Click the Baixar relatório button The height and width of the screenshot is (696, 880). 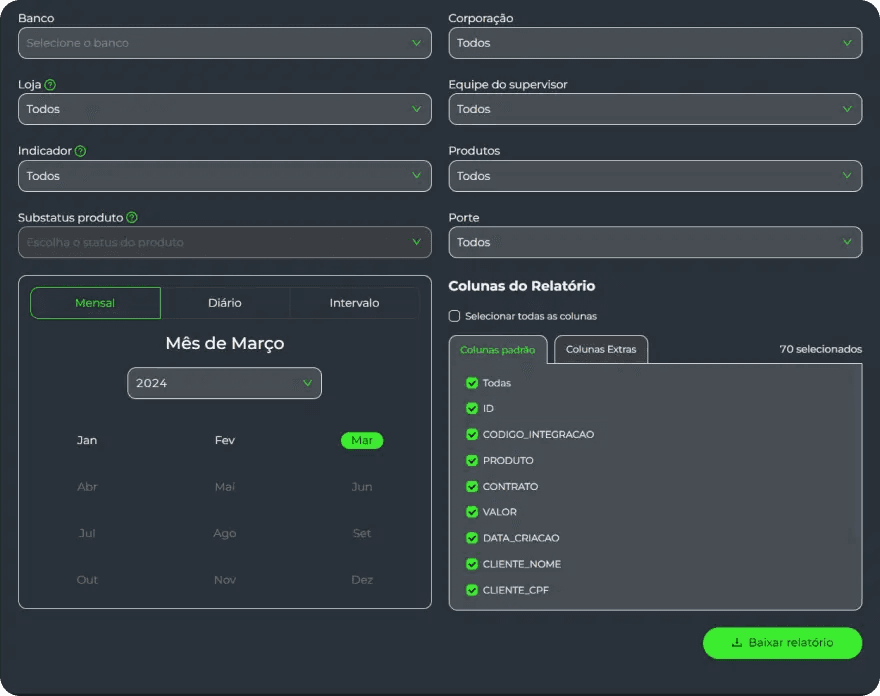(782, 643)
